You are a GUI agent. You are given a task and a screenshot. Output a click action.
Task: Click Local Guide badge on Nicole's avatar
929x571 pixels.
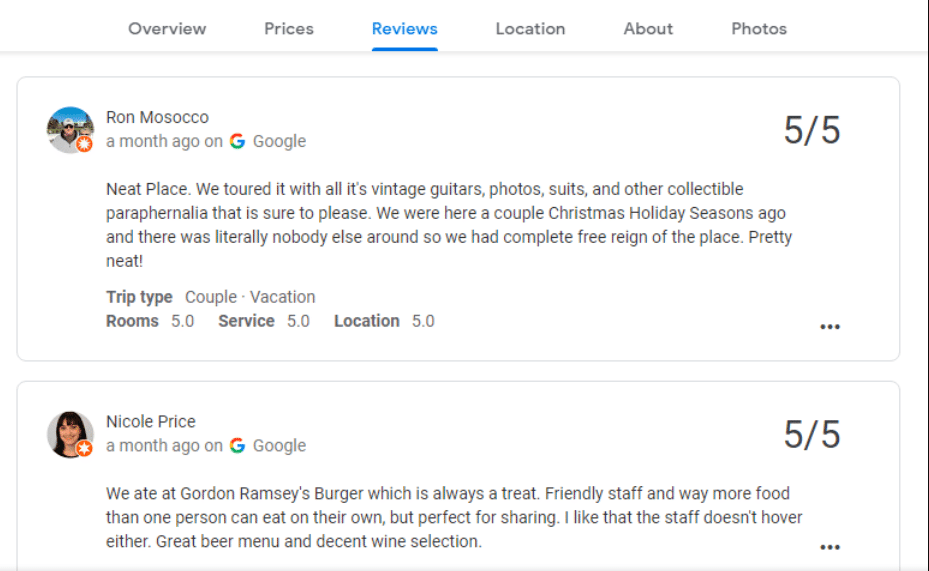(x=85, y=449)
